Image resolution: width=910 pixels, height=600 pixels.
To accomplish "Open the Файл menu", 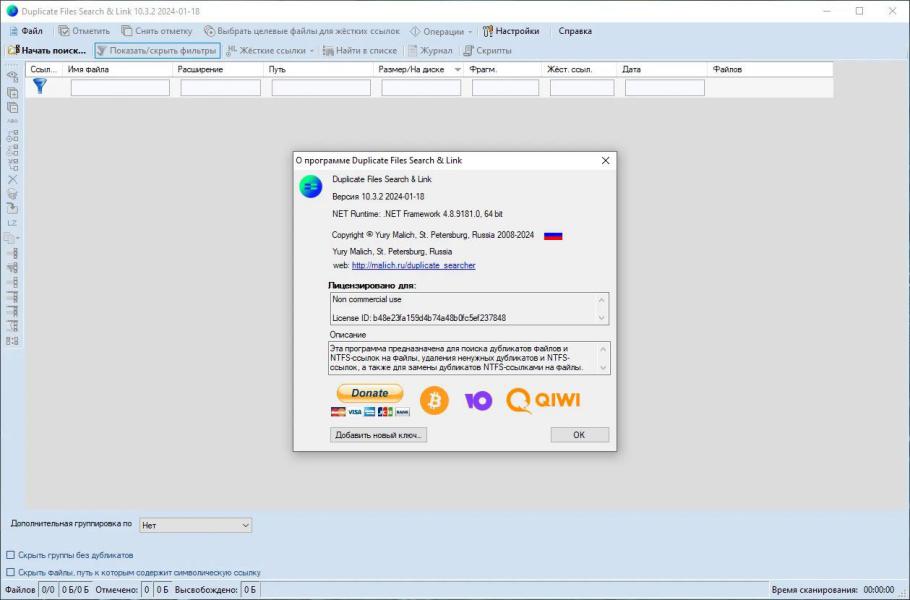I will (26, 31).
